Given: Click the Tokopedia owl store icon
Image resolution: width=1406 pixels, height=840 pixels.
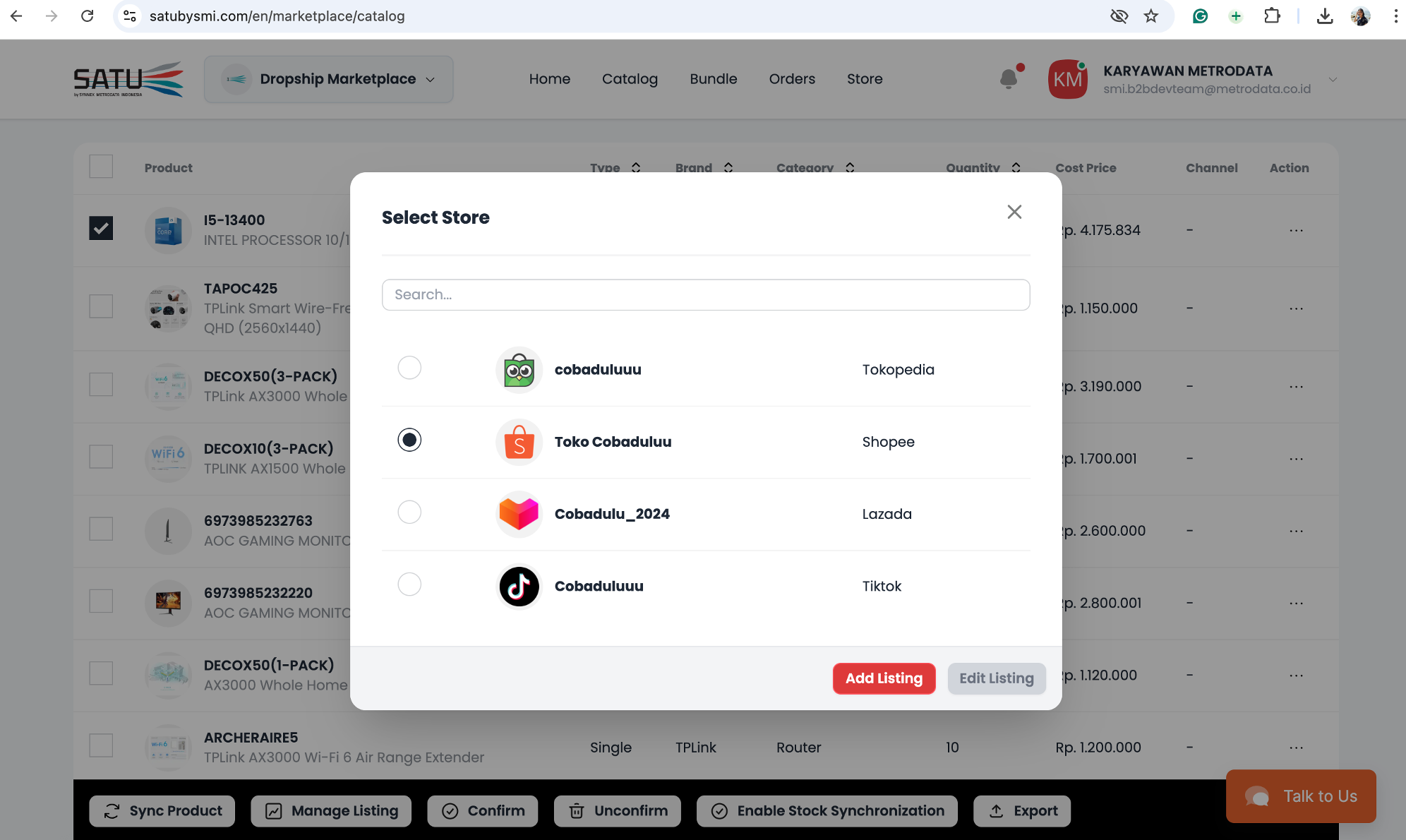Looking at the screenshot, I should [x=519, y=369].
